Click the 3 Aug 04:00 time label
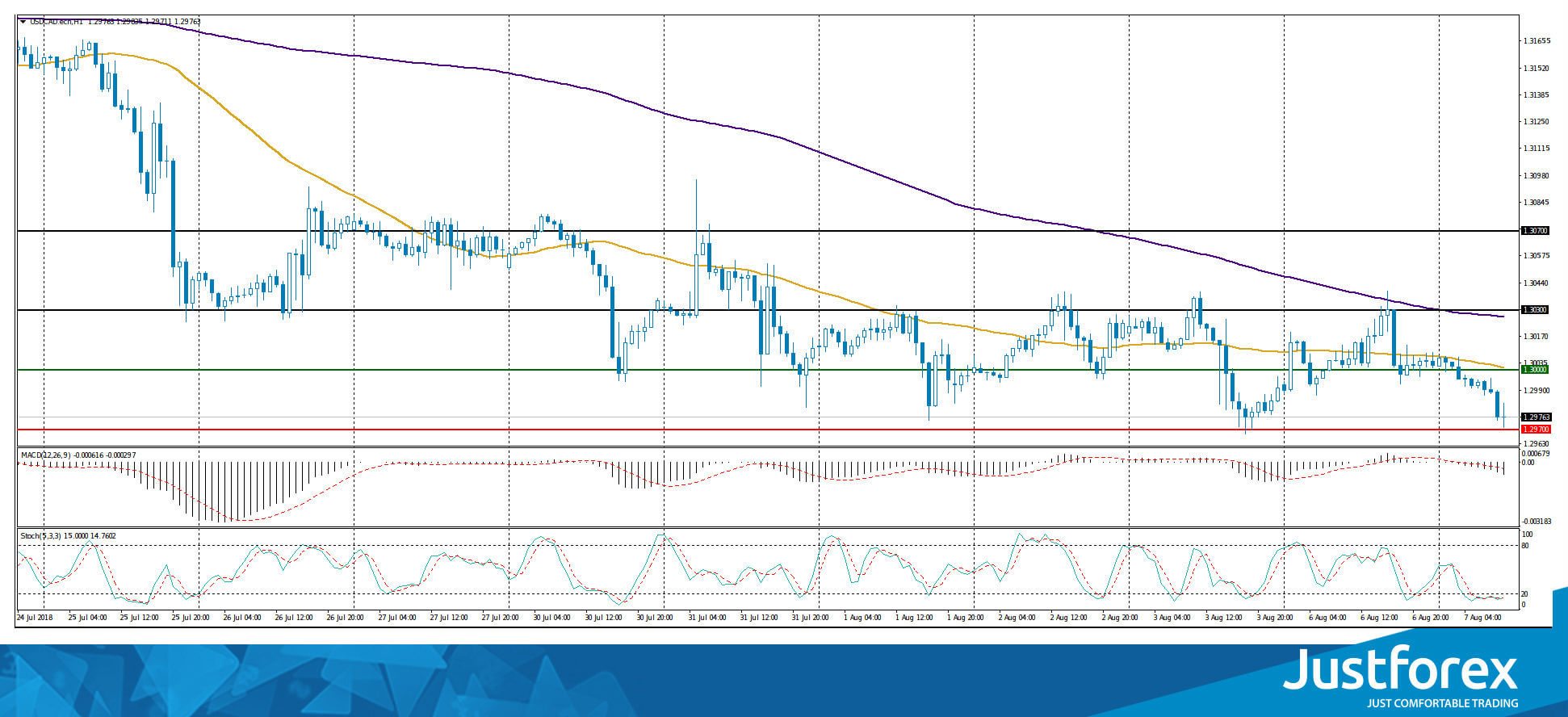 tap(1172, 618)
